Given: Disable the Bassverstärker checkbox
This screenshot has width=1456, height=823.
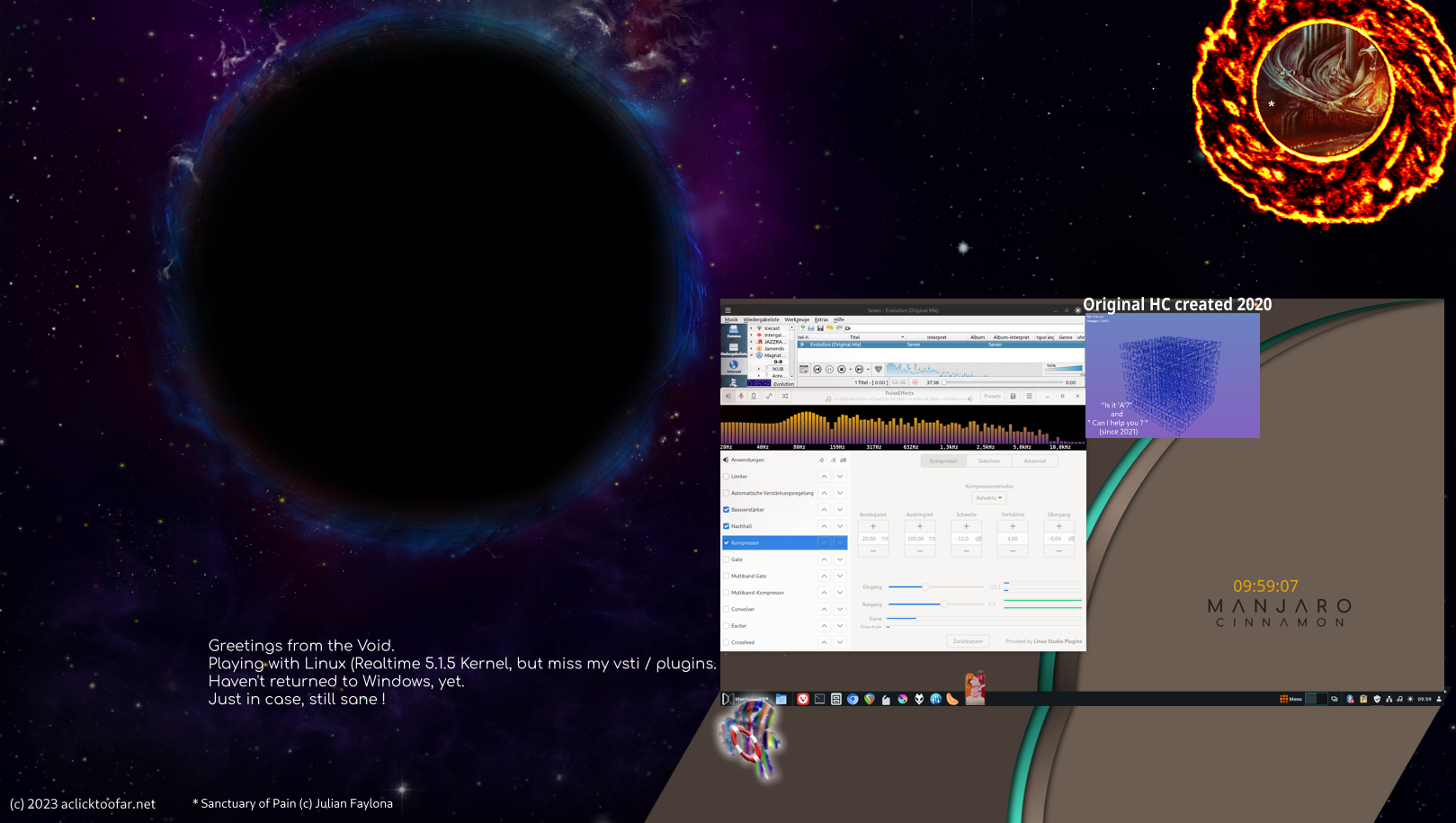Looking at the screenshot, I should click(x=727, y=509).
